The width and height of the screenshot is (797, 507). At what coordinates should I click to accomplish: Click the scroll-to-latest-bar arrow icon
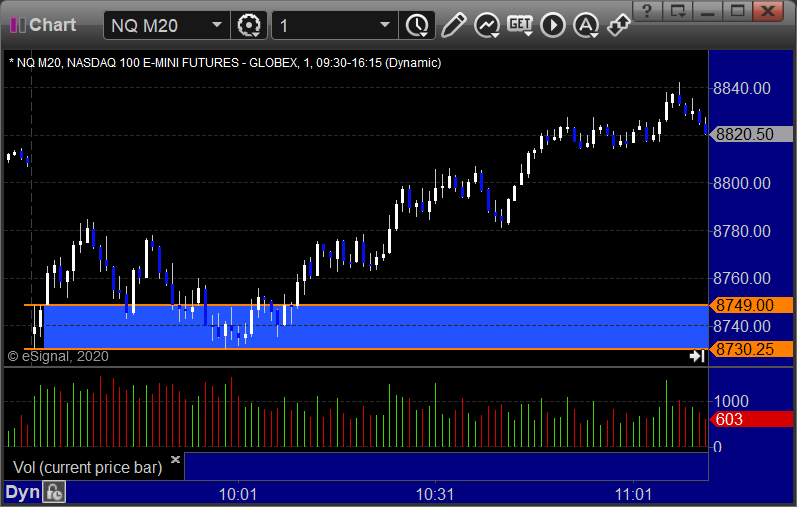click(x=697, y=356)
